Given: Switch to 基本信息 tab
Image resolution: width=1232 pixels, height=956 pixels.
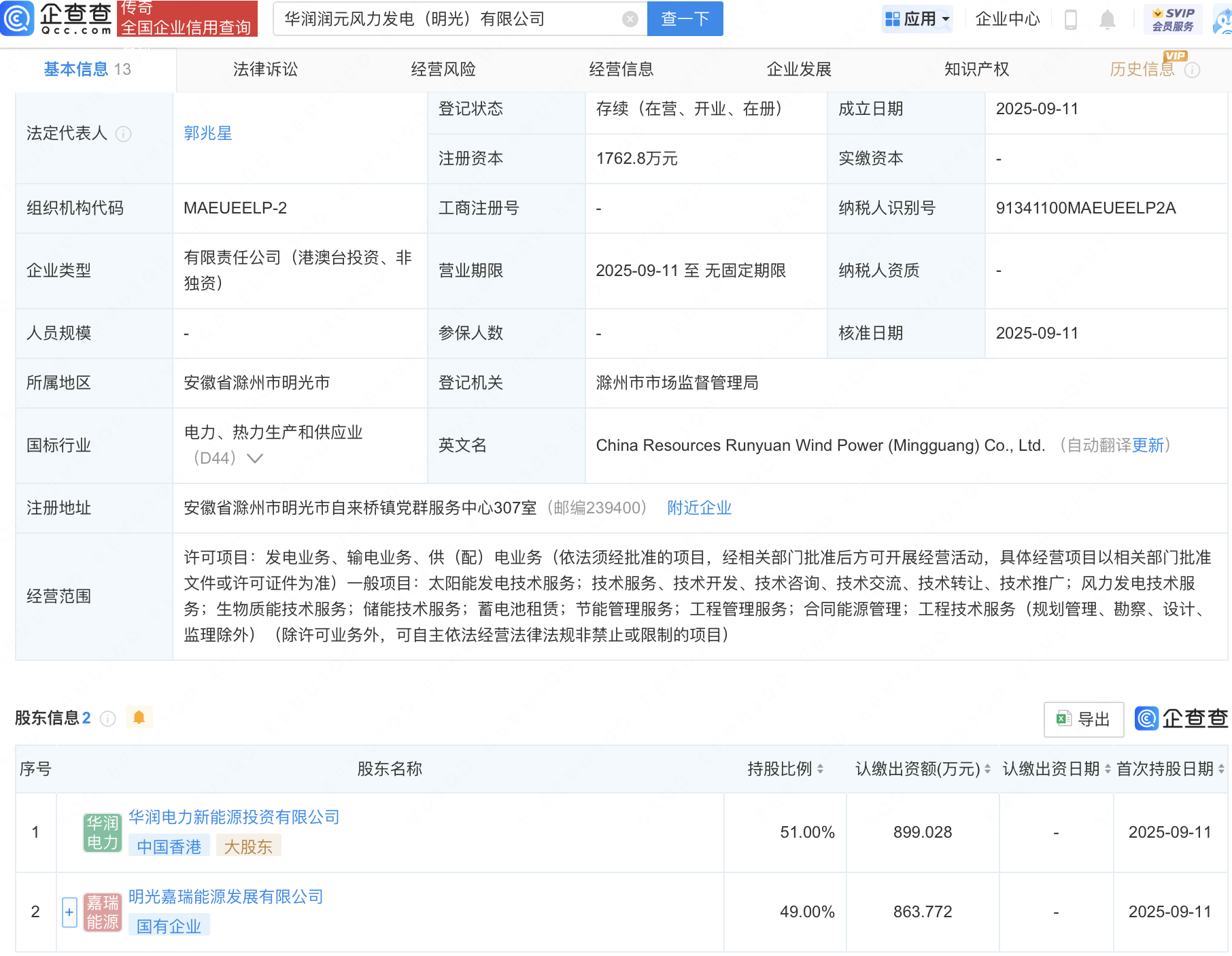Looking at the screenshot, I should 88,69.
